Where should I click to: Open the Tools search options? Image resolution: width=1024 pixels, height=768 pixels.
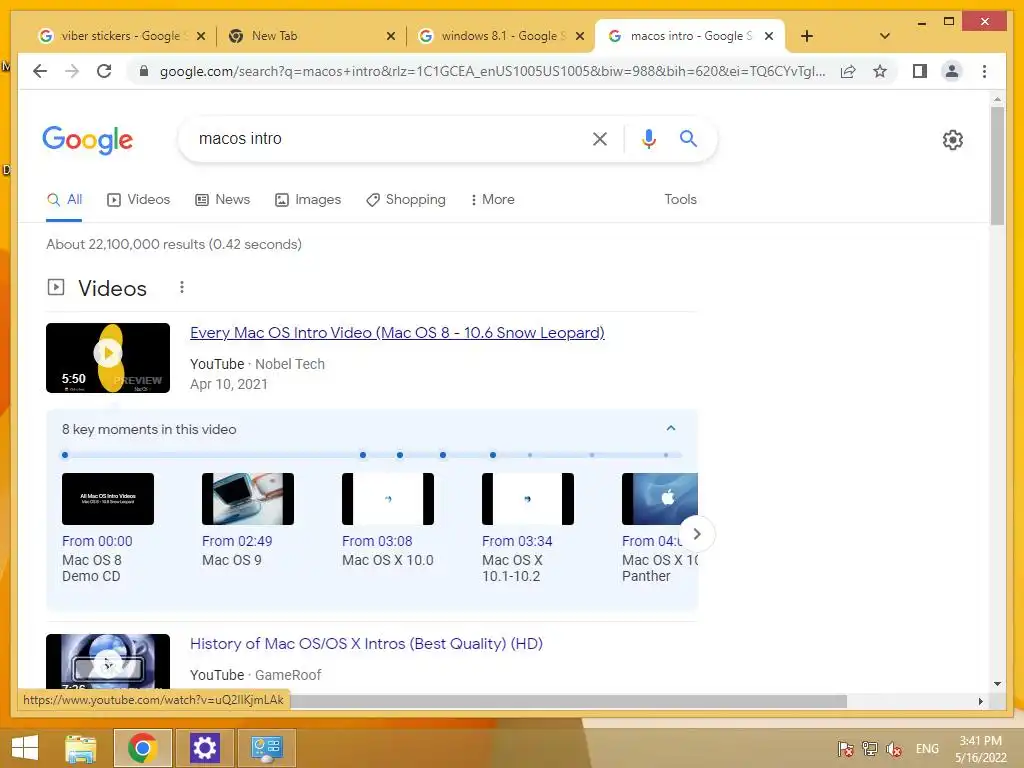pyautogui.click(x=680, y=199)
